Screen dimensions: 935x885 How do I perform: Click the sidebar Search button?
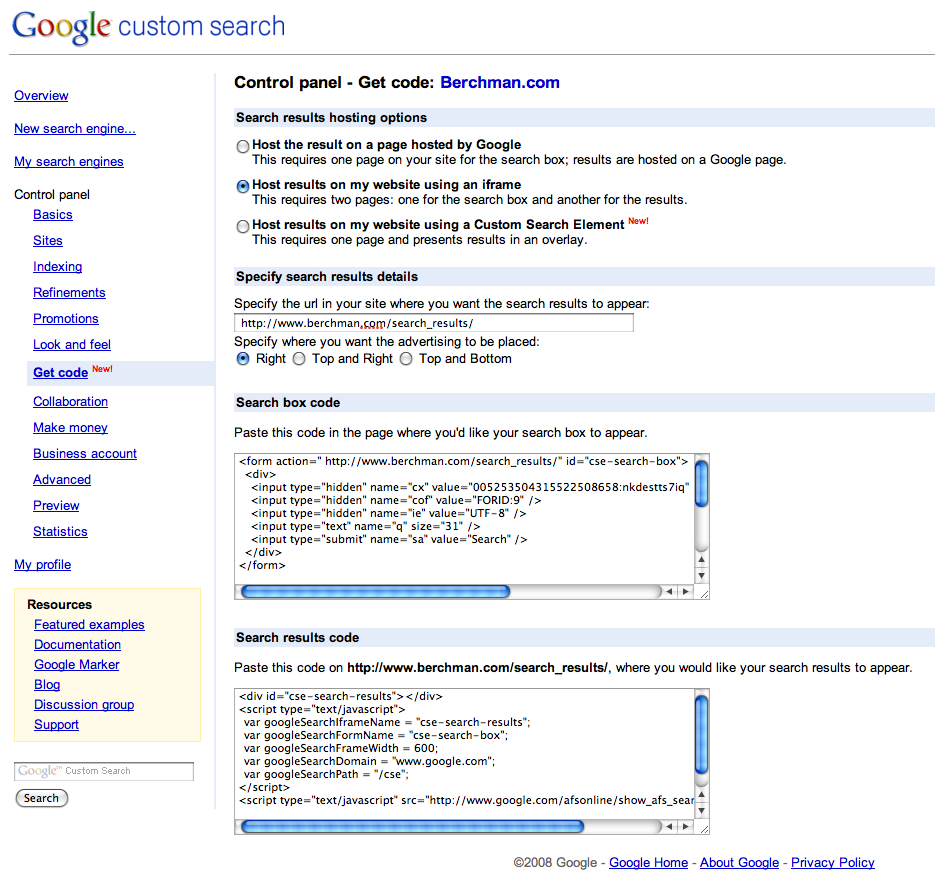pyautogui.click(x=41, y=798)
